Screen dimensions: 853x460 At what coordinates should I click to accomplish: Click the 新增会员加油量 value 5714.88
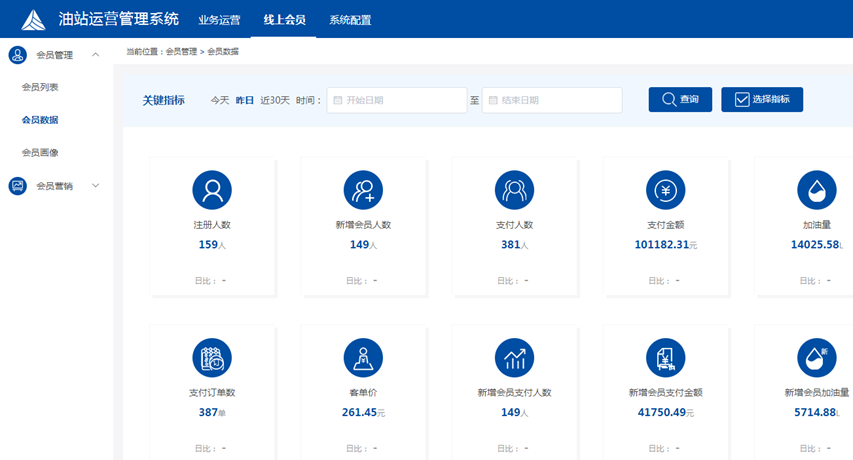pos(815,413)
